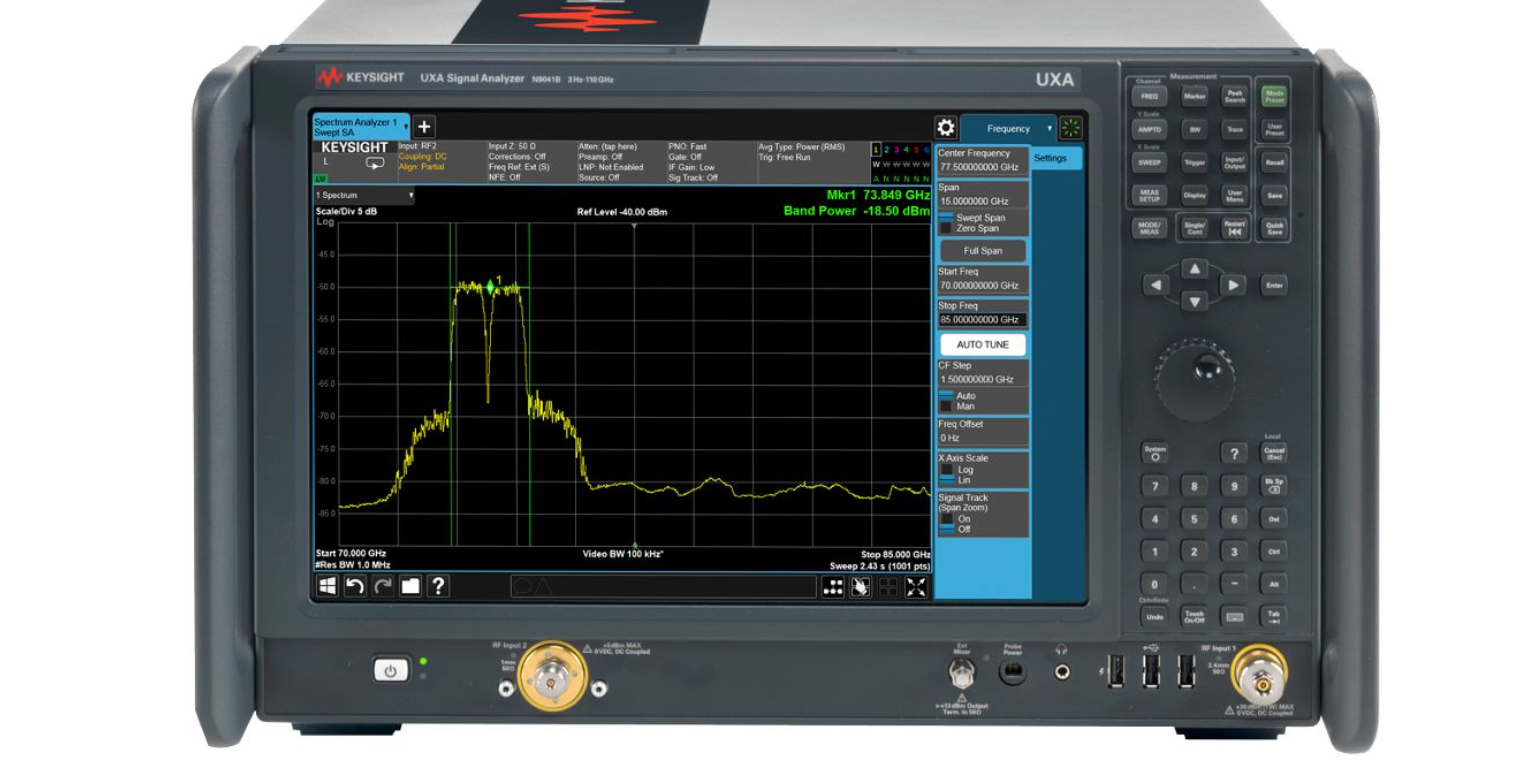1536x768 pixels.
Task: Hit the Quick Save hardware key
Action: [1274, 228]
